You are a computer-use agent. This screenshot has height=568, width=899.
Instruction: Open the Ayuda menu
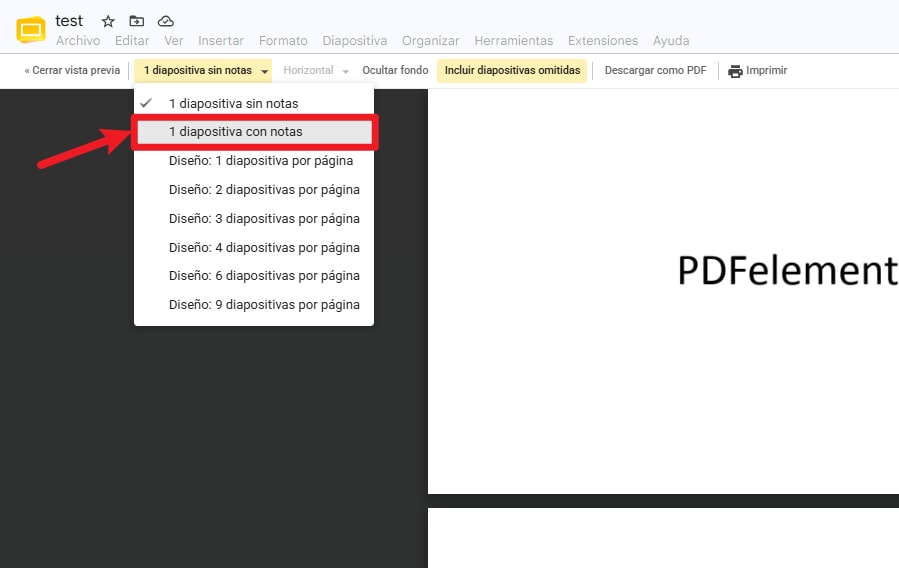coord(671,41)
